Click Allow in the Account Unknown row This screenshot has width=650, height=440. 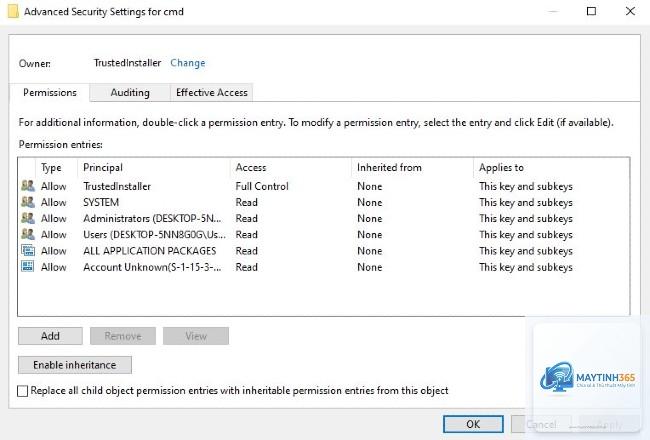(x=53, y=267)
